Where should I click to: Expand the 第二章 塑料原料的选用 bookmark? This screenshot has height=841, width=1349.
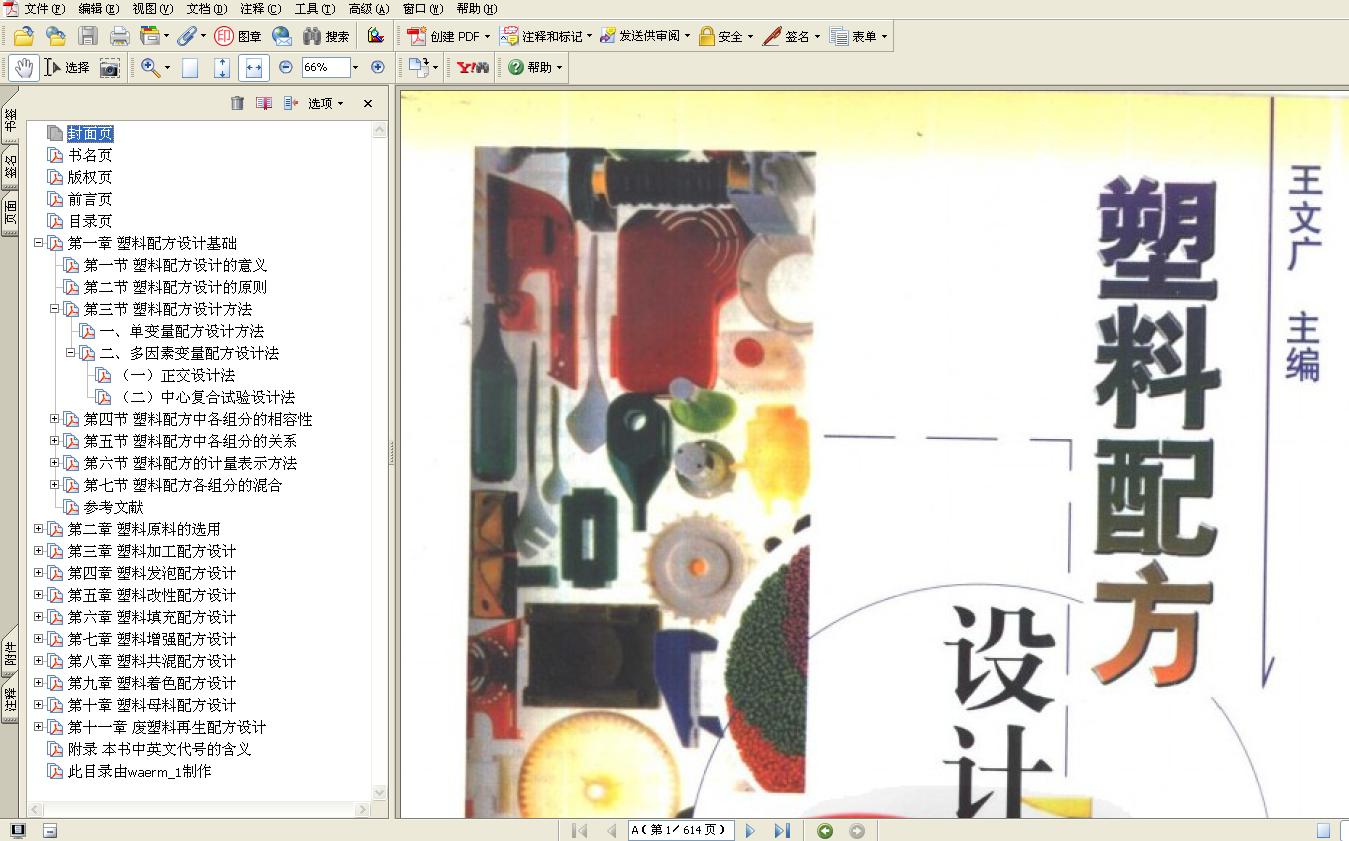[39, 528]
